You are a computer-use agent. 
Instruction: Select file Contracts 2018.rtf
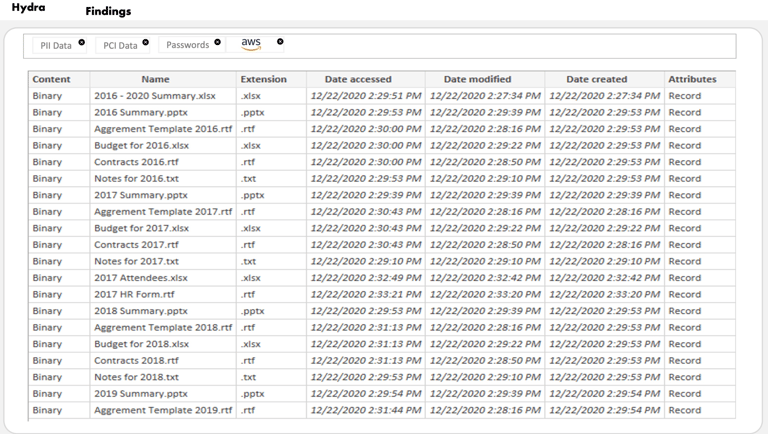(136, 361)
